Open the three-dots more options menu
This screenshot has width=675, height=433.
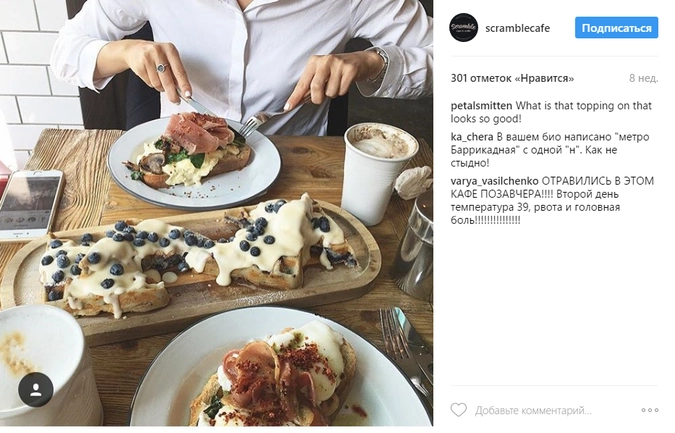click(x=650, y=410)
